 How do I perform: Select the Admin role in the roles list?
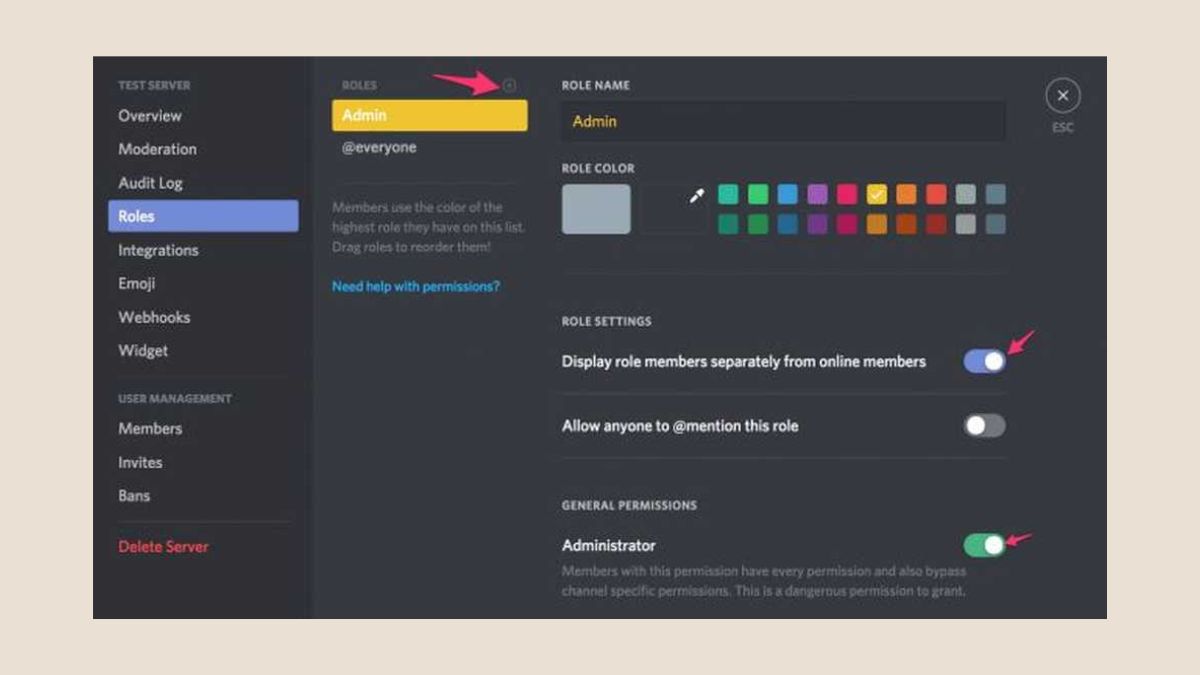tap(429, 115)
